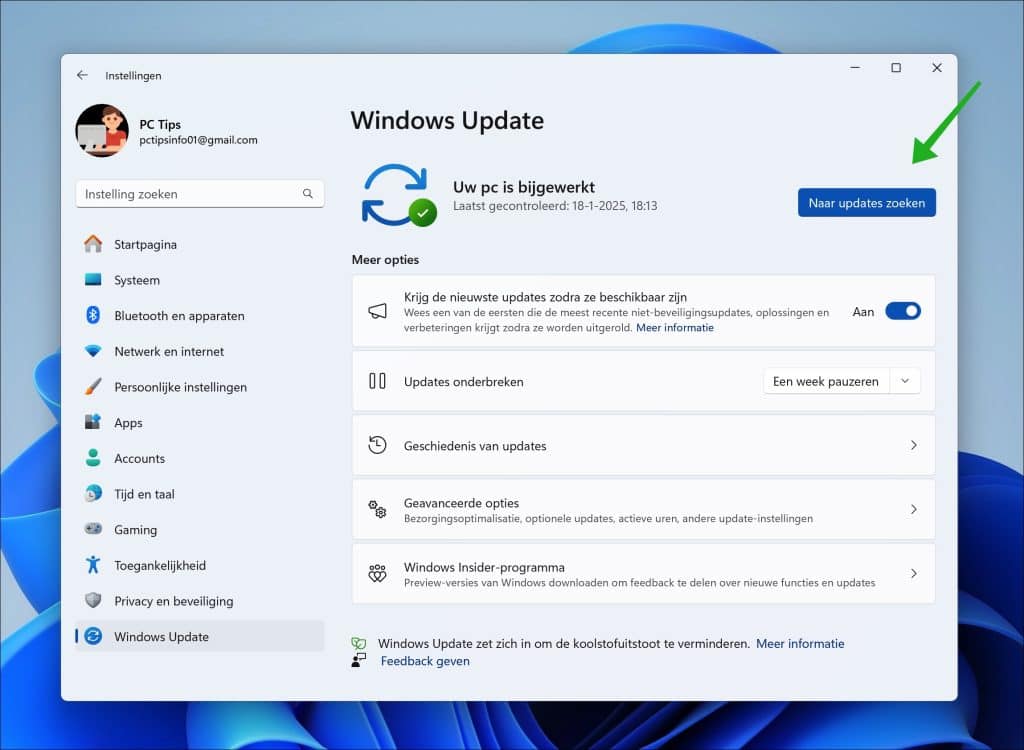Click the pause icon beside Updates onderbreken
Image resolution: width=1024 pixels, height=750 pixels.
coord(377,381)
